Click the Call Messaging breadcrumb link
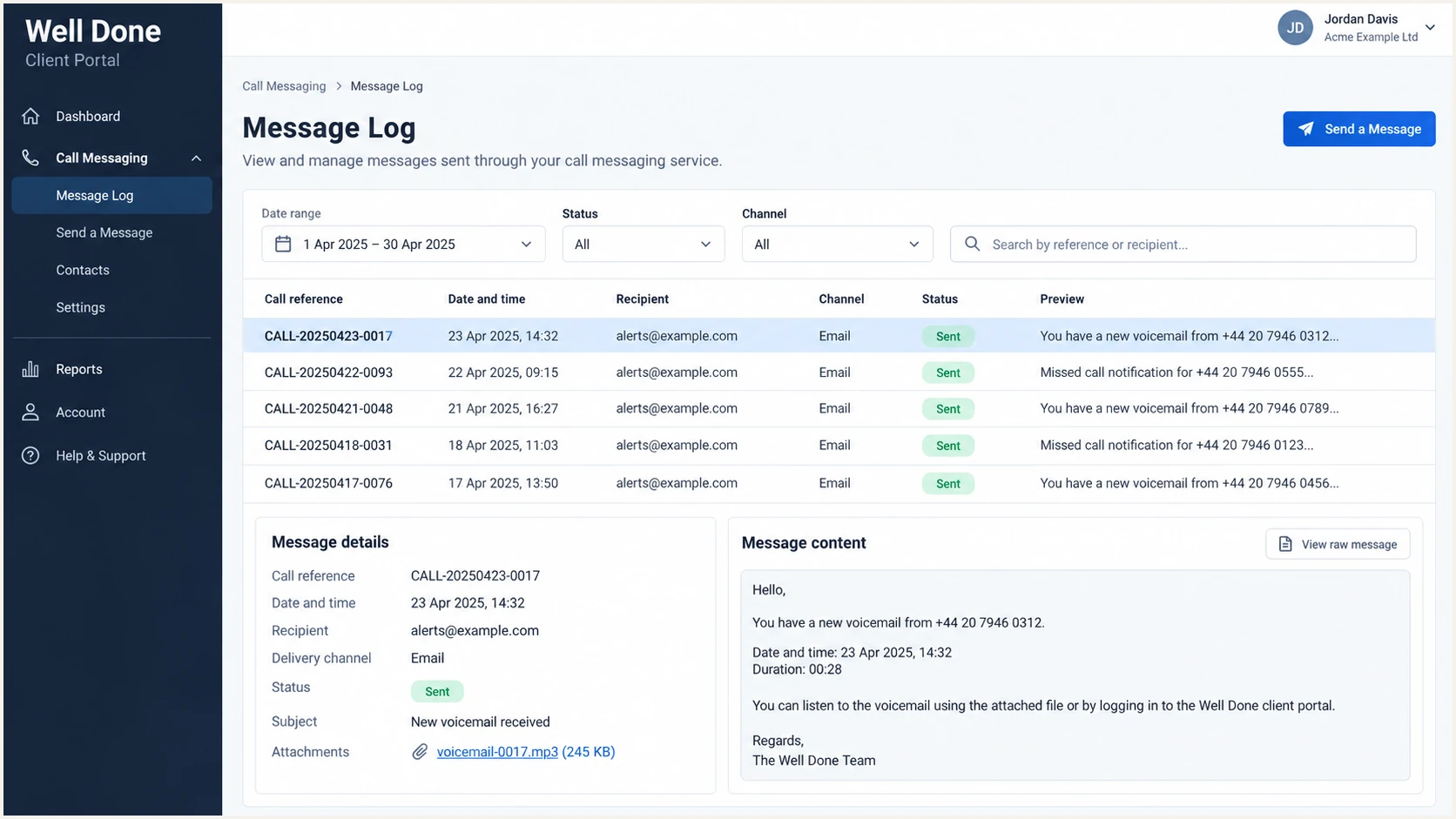This screenshot has height=819, width=1456. tap(284, 86)
